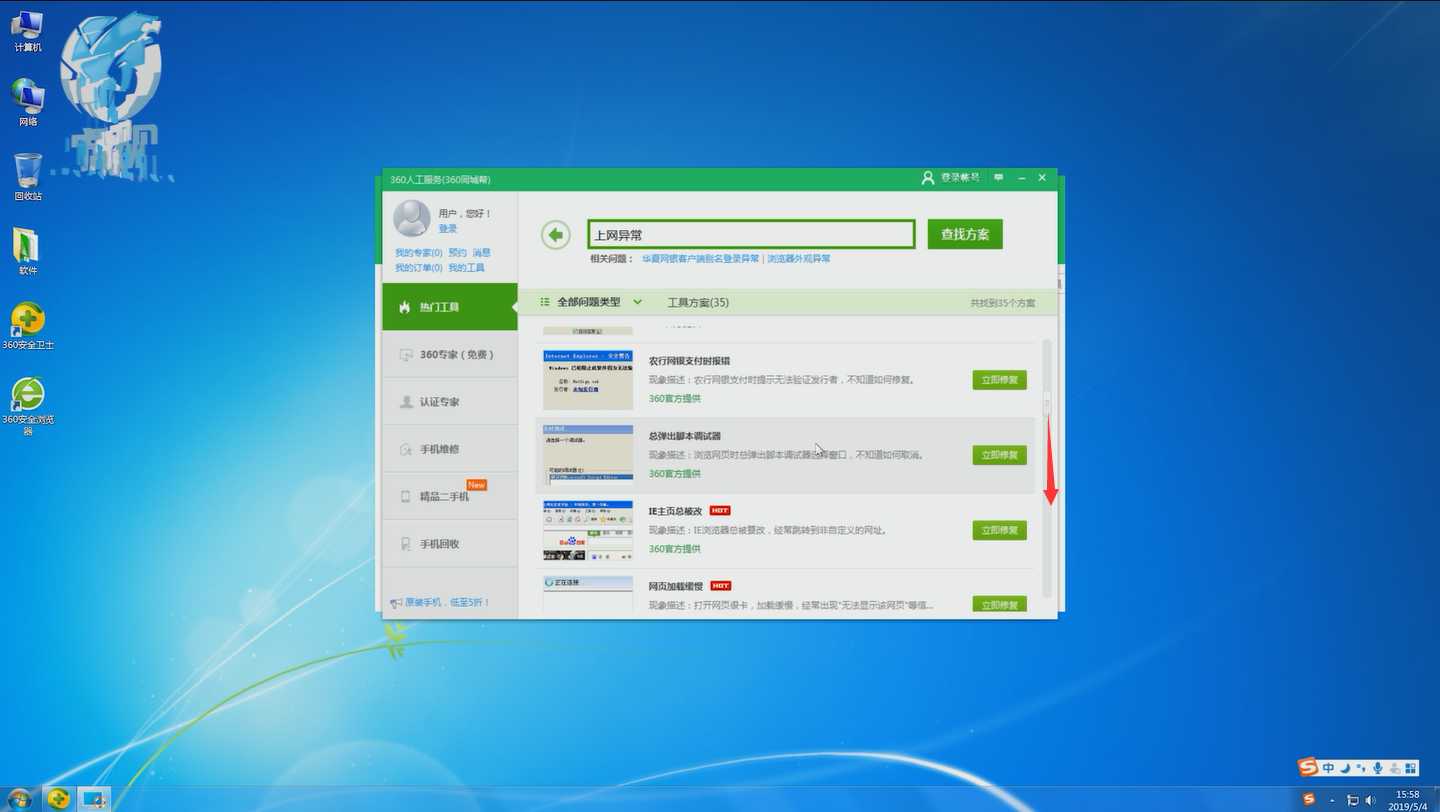Click the 网页加载缓慢 thumbnail image
This screenshot has height=812, width=1440.
[x=588, y=594]
